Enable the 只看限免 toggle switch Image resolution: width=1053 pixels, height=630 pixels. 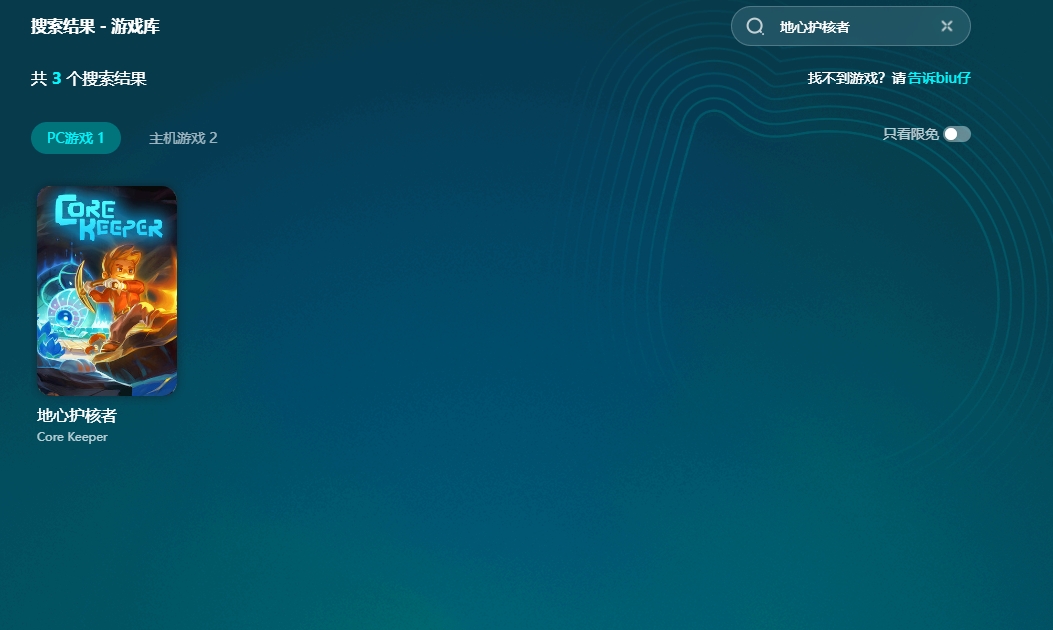956,134
